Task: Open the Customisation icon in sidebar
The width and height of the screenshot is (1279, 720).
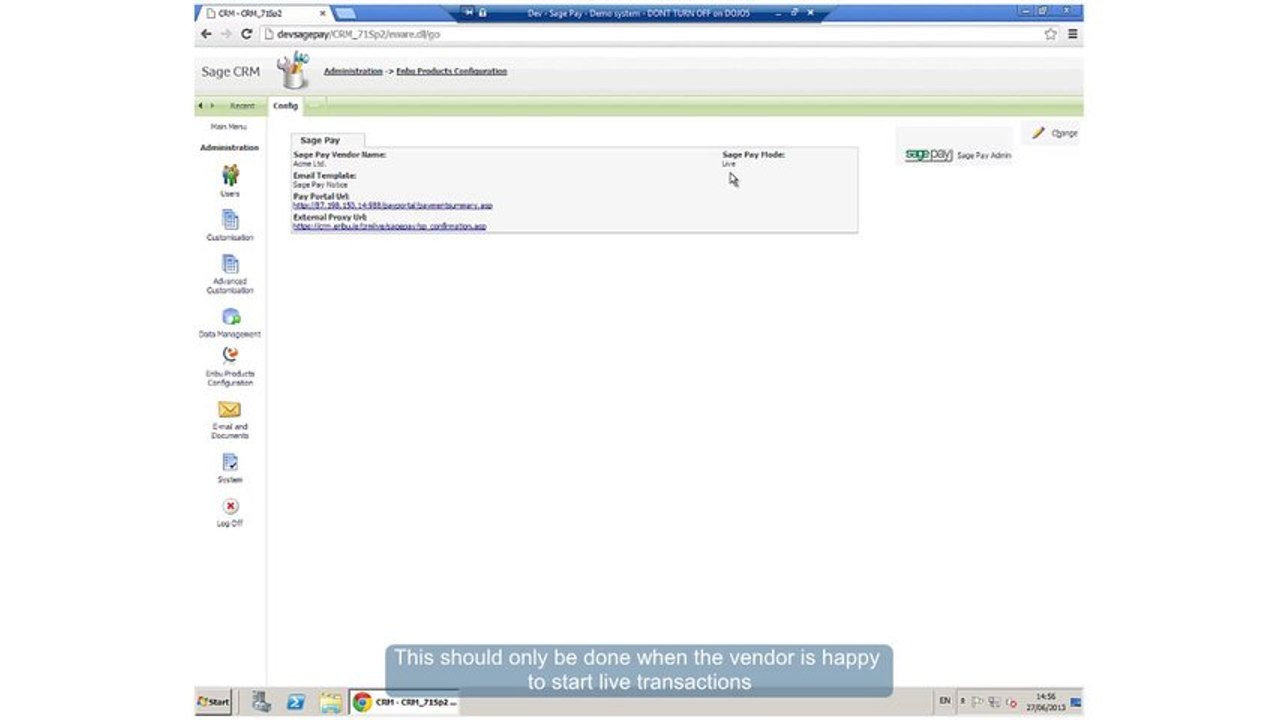Action: tap(230, 220)
